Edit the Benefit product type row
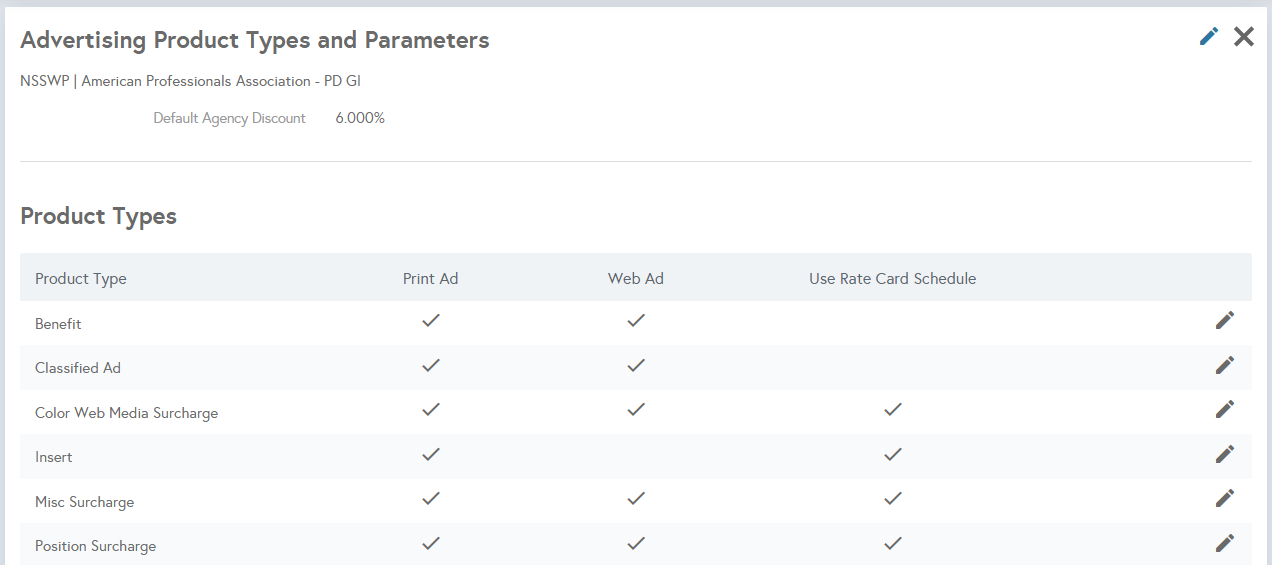This screenshot has width=1272, height=565. pos(1225,320)
